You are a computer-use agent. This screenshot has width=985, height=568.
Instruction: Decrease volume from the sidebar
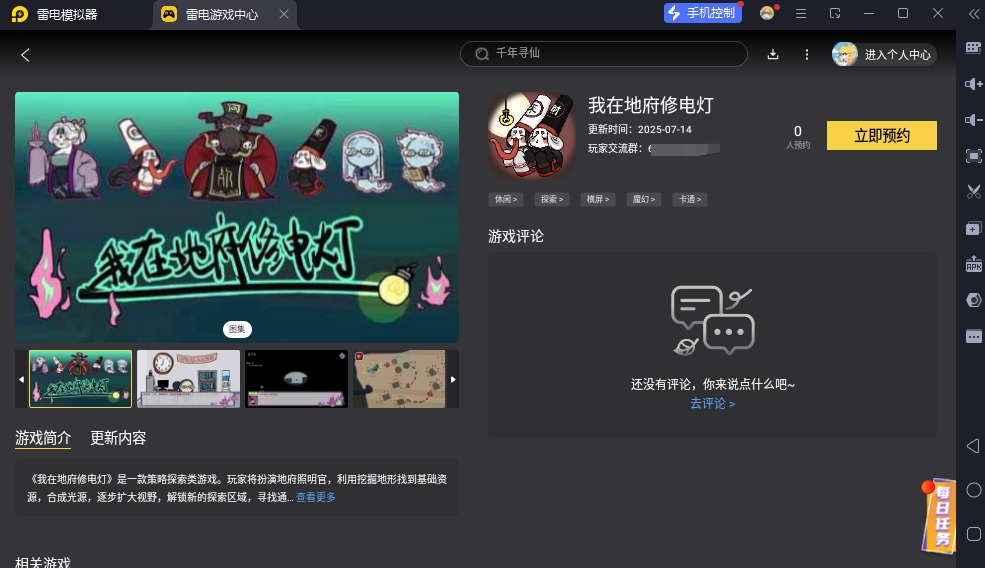click(973, 119)
